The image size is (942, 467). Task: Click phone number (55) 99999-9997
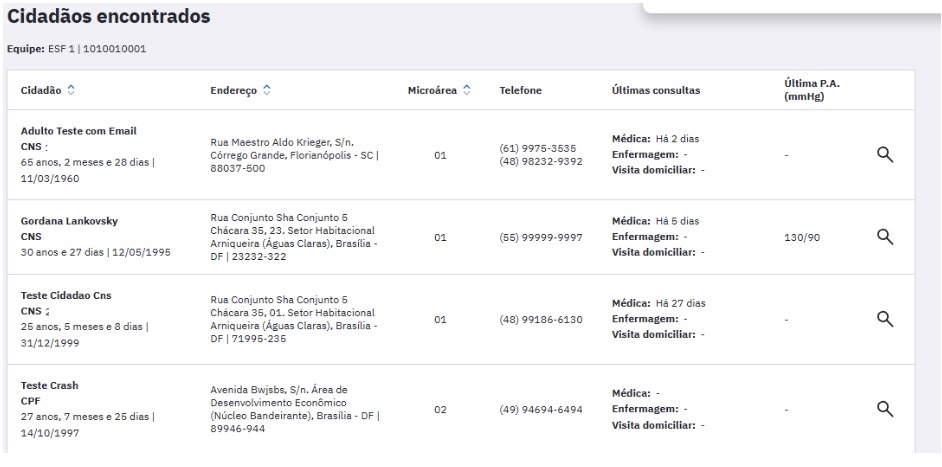click(x=540, y=237)
